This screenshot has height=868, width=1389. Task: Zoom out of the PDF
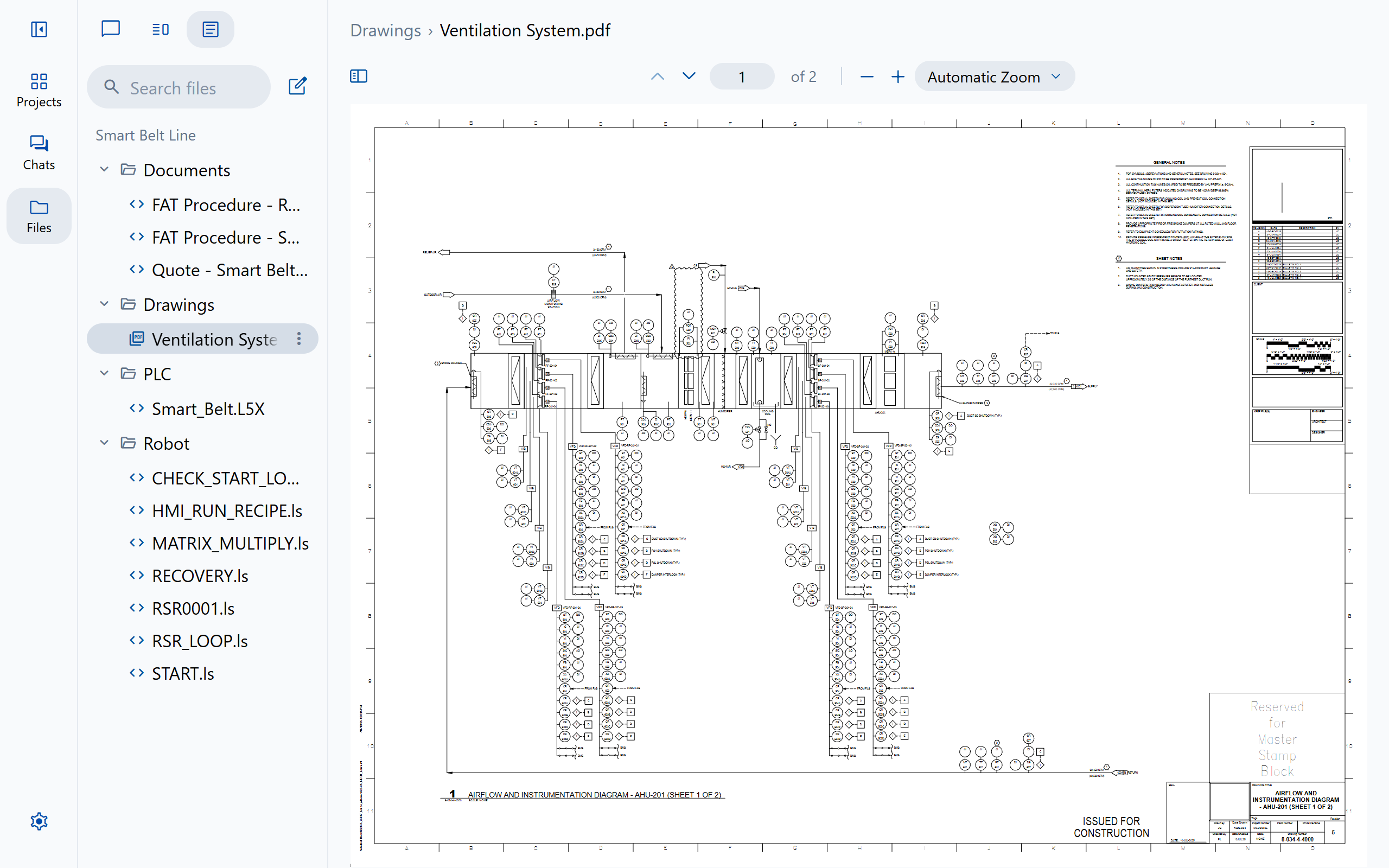tap(866, 76)
